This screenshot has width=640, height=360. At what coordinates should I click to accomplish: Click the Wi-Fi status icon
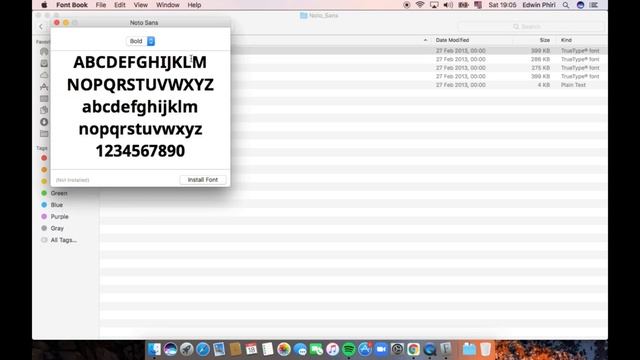pyautogui.click(x=420, y=5)
